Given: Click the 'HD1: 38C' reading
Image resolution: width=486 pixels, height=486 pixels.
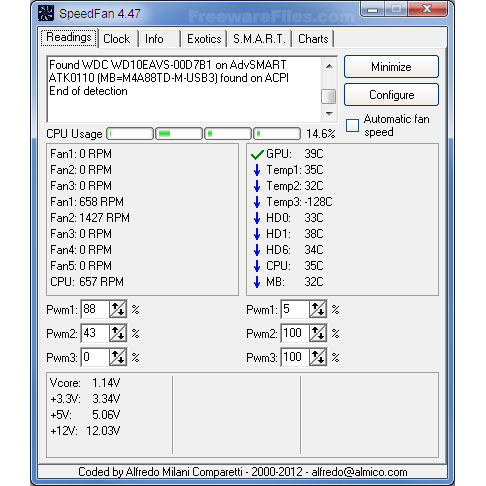Looking at the screenshot, I should click(x=295, y=234).
